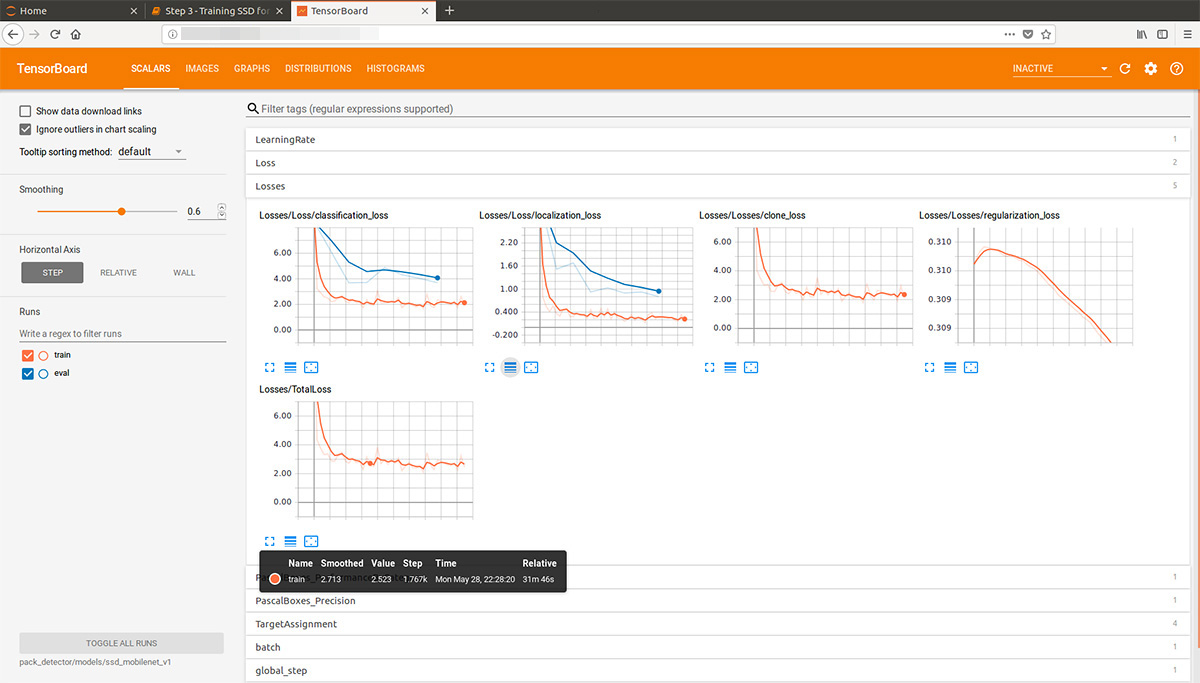
Task: Reload TensorBoard data with refresh icon
Action: coord(1125,69)
